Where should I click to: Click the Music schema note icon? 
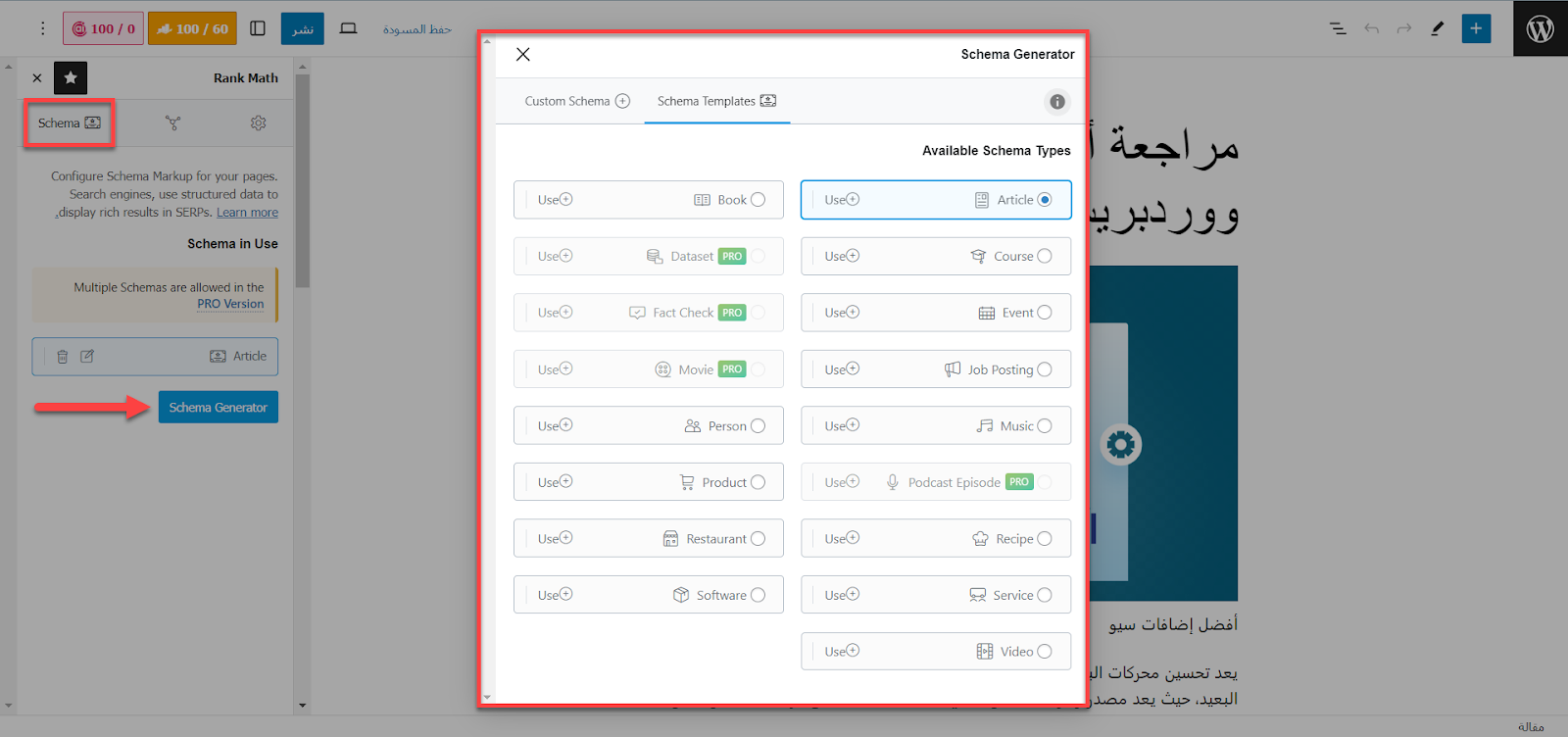(x=985, y=425)
